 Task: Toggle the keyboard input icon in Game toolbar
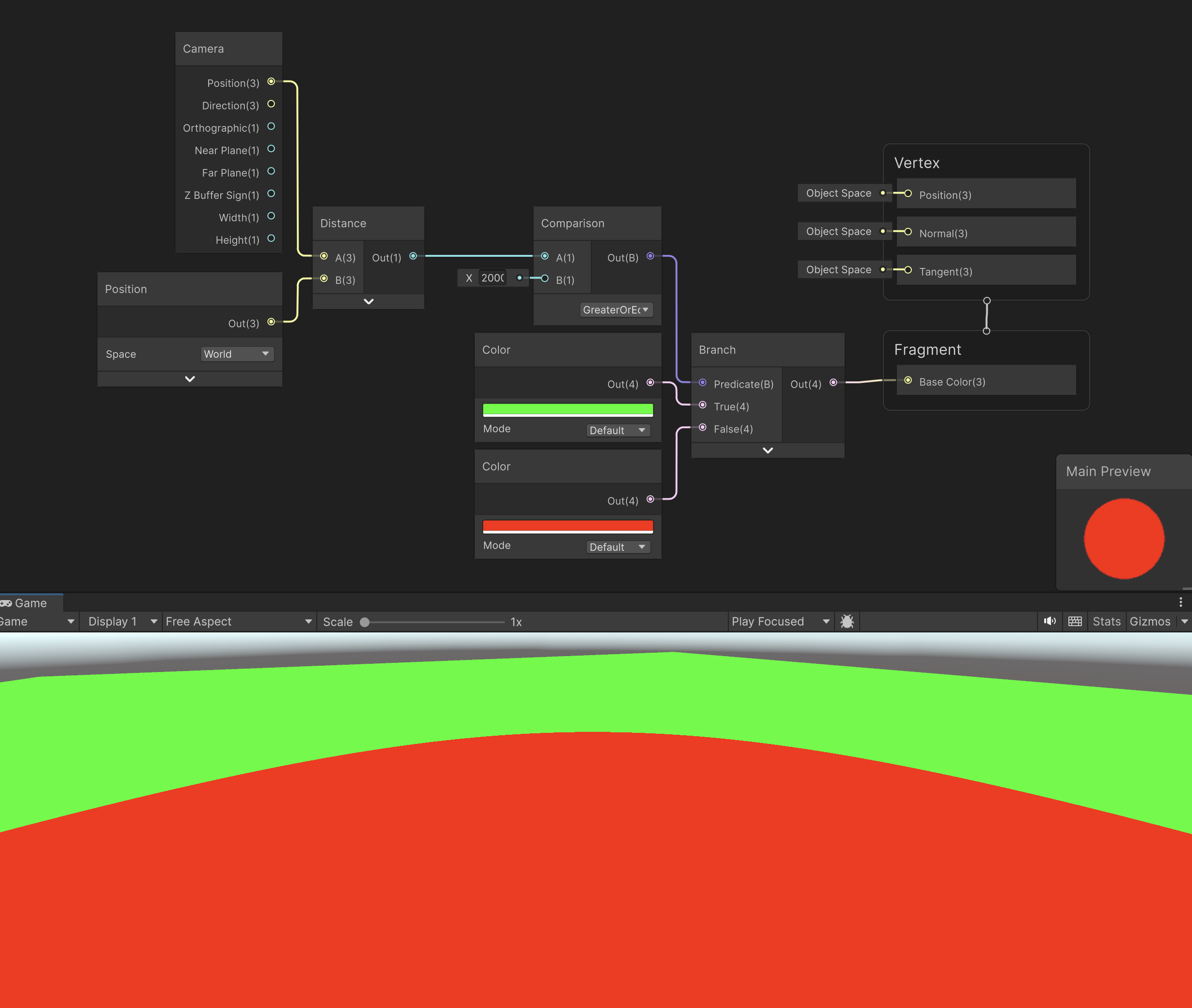click(1075, 622)
